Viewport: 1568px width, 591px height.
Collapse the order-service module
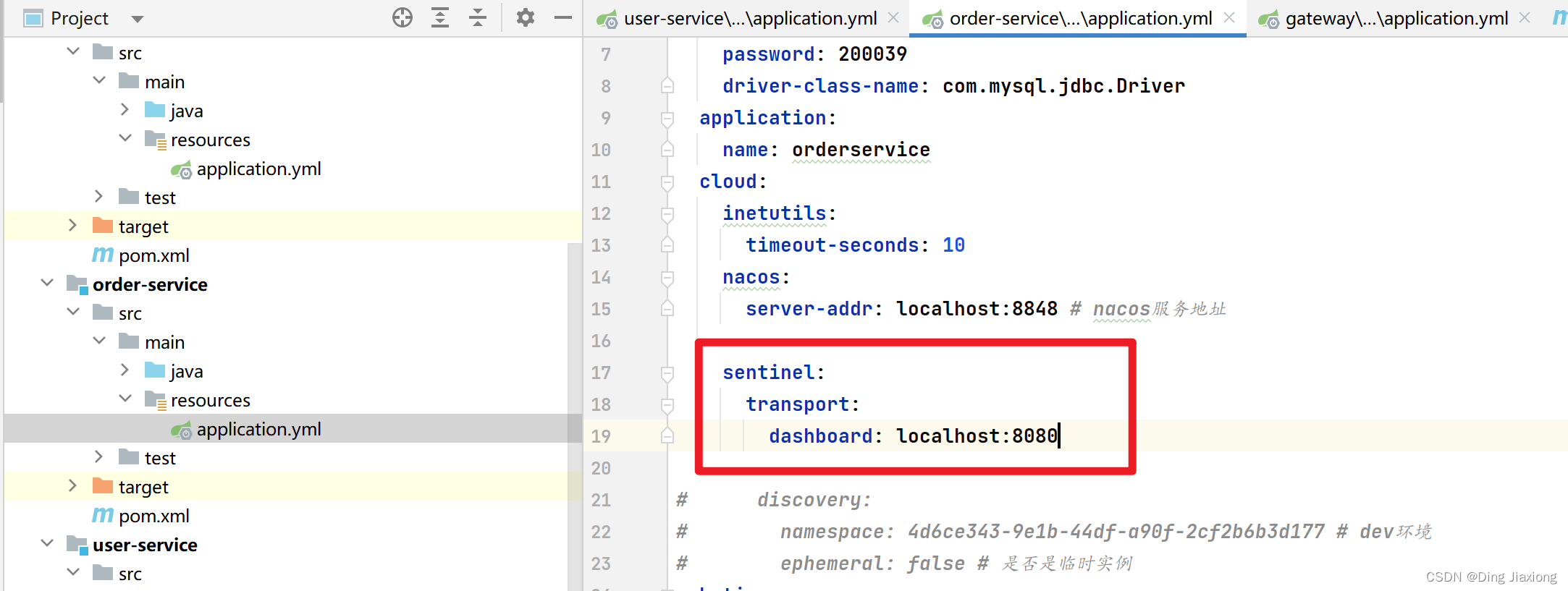pos(47,283)
